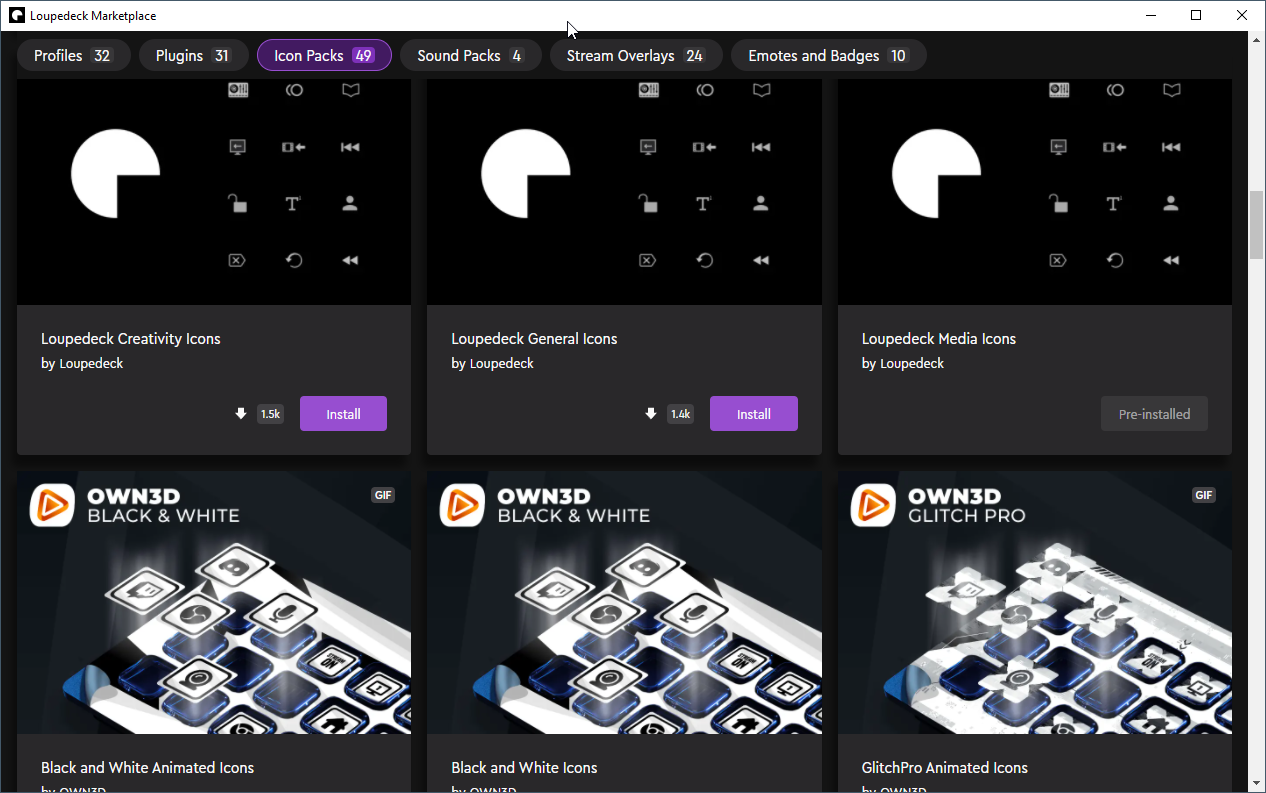This screenshot has width=1266, height=793.
Task: Click the Loupedeck Creativity Icons title
Action: pyautogui.click(x=131, y=339)
